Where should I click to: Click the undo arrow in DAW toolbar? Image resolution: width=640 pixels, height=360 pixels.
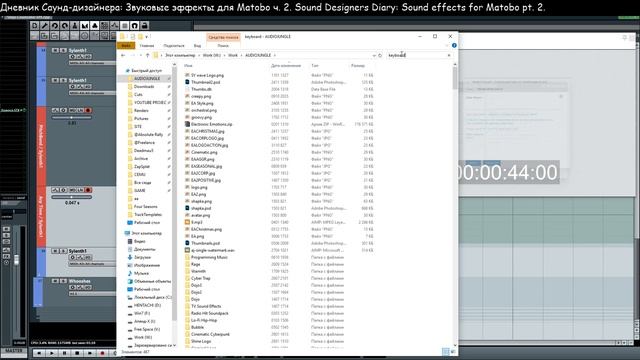point(55,26)
